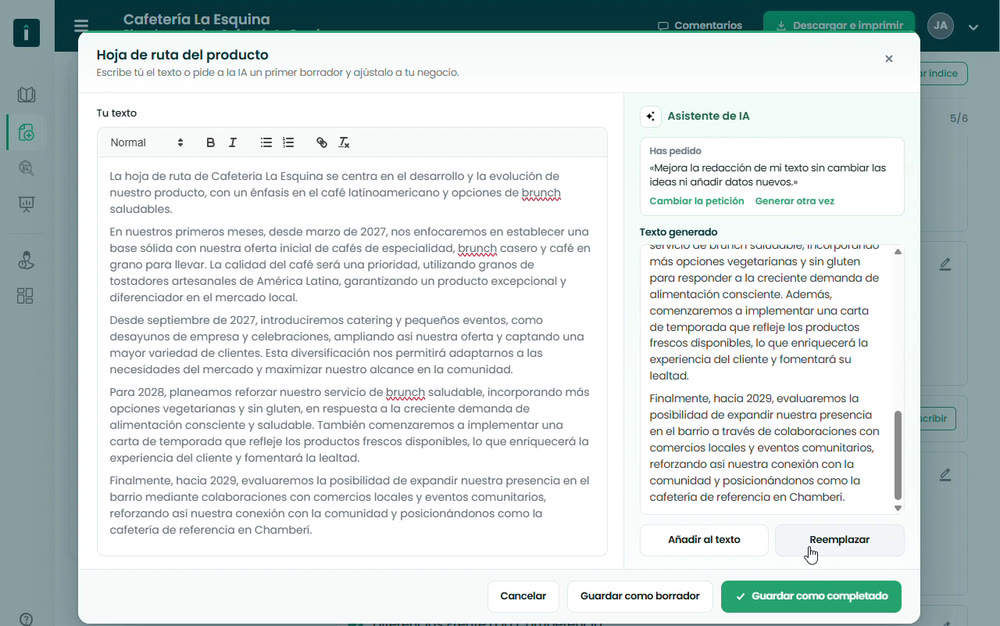The image size is (1000, 626).
Task: Click the upper pencil edit icon behind dialog
Action: (945, 264)
